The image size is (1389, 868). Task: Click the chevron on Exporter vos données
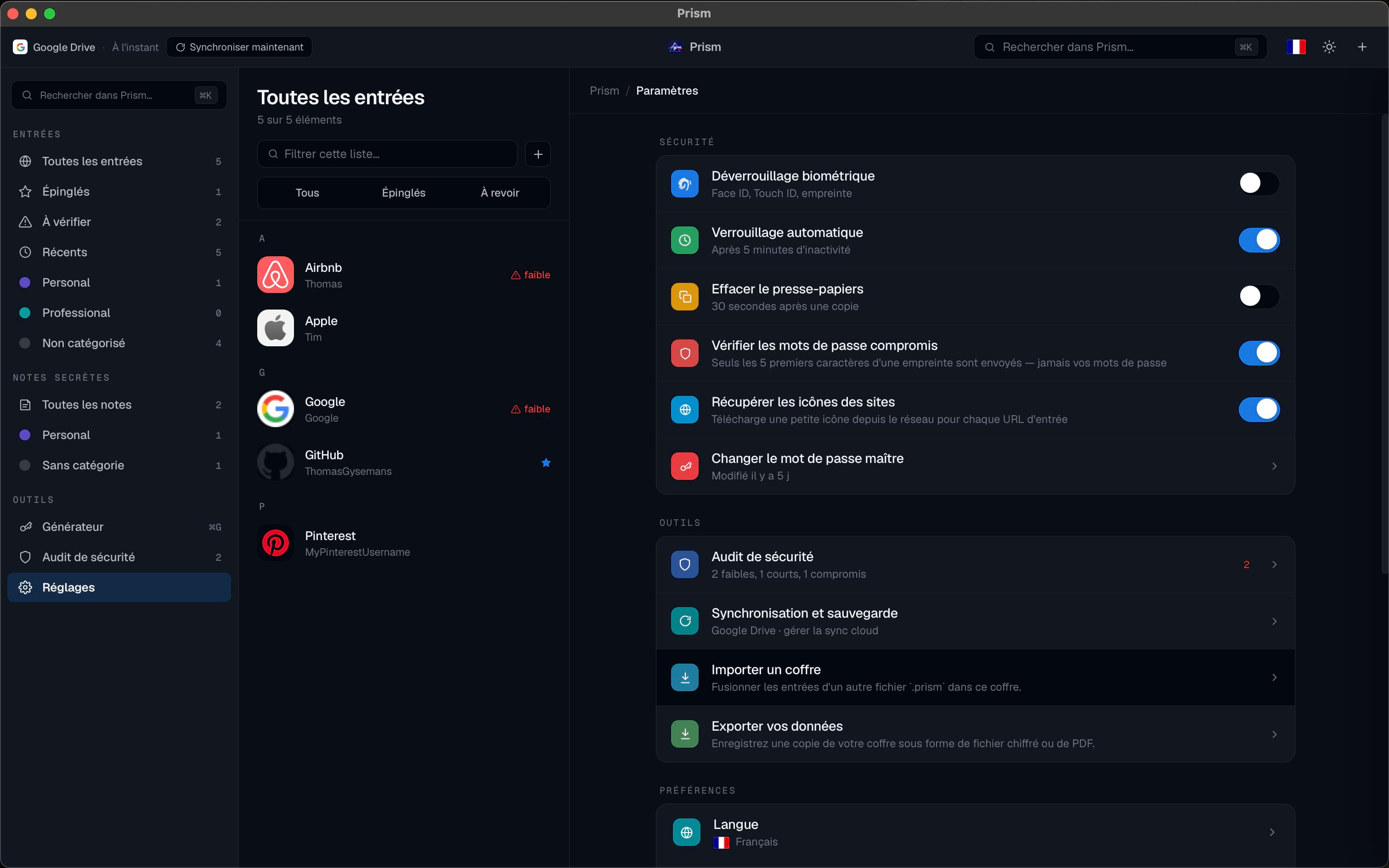click(x=1274, y=734)
